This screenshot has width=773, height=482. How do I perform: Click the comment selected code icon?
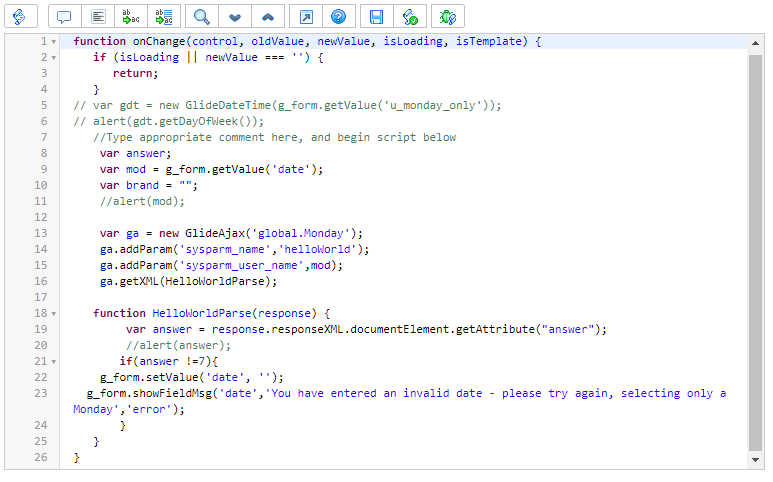(x=65, y=17)
